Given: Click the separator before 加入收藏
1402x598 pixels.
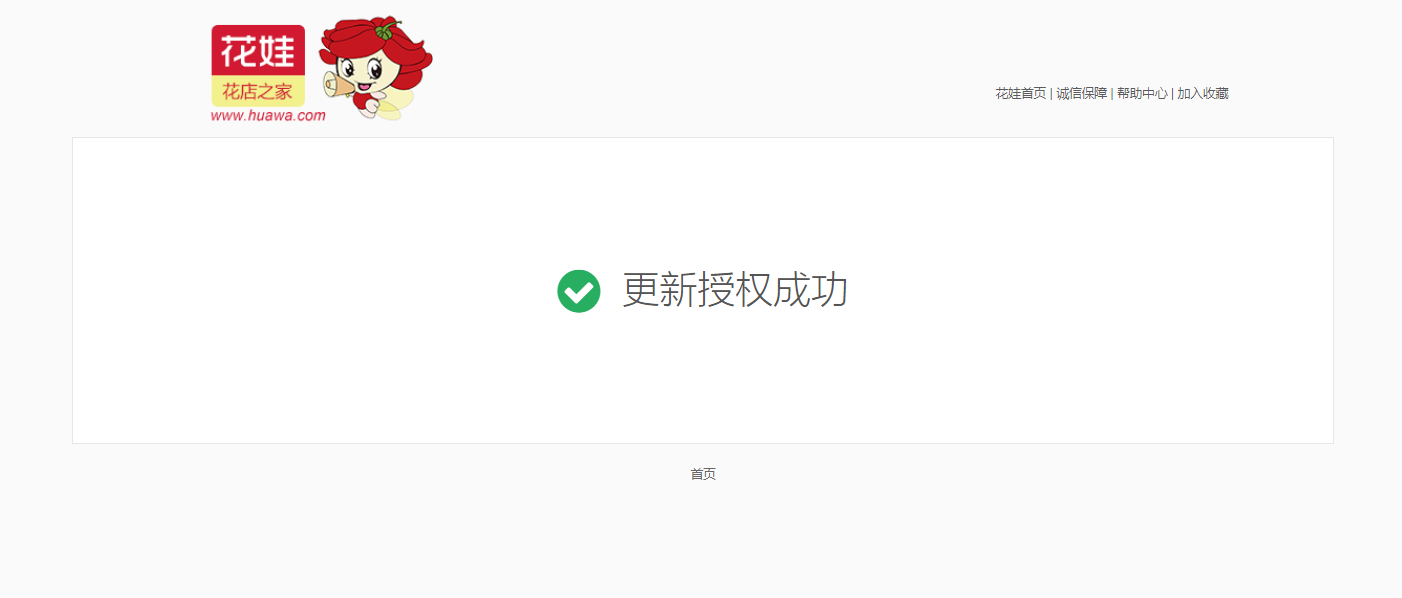Looking at the screenshot, I should point(1172,93).
